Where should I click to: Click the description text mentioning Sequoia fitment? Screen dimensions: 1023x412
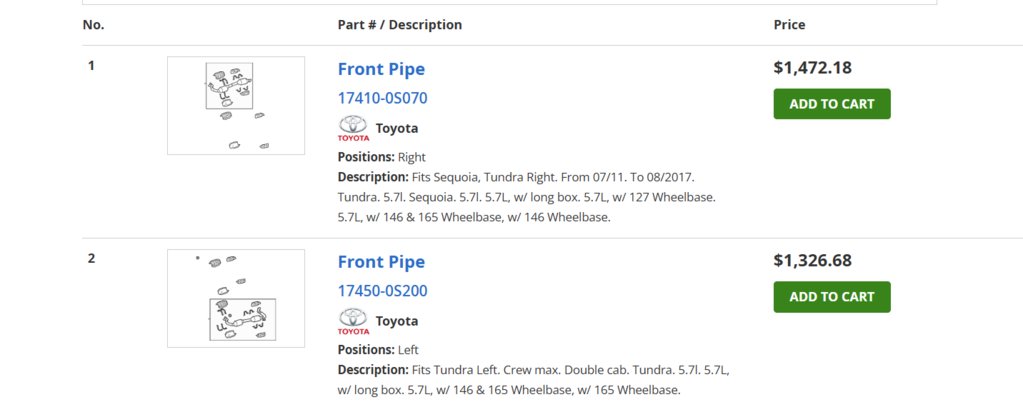click(527, 197)
